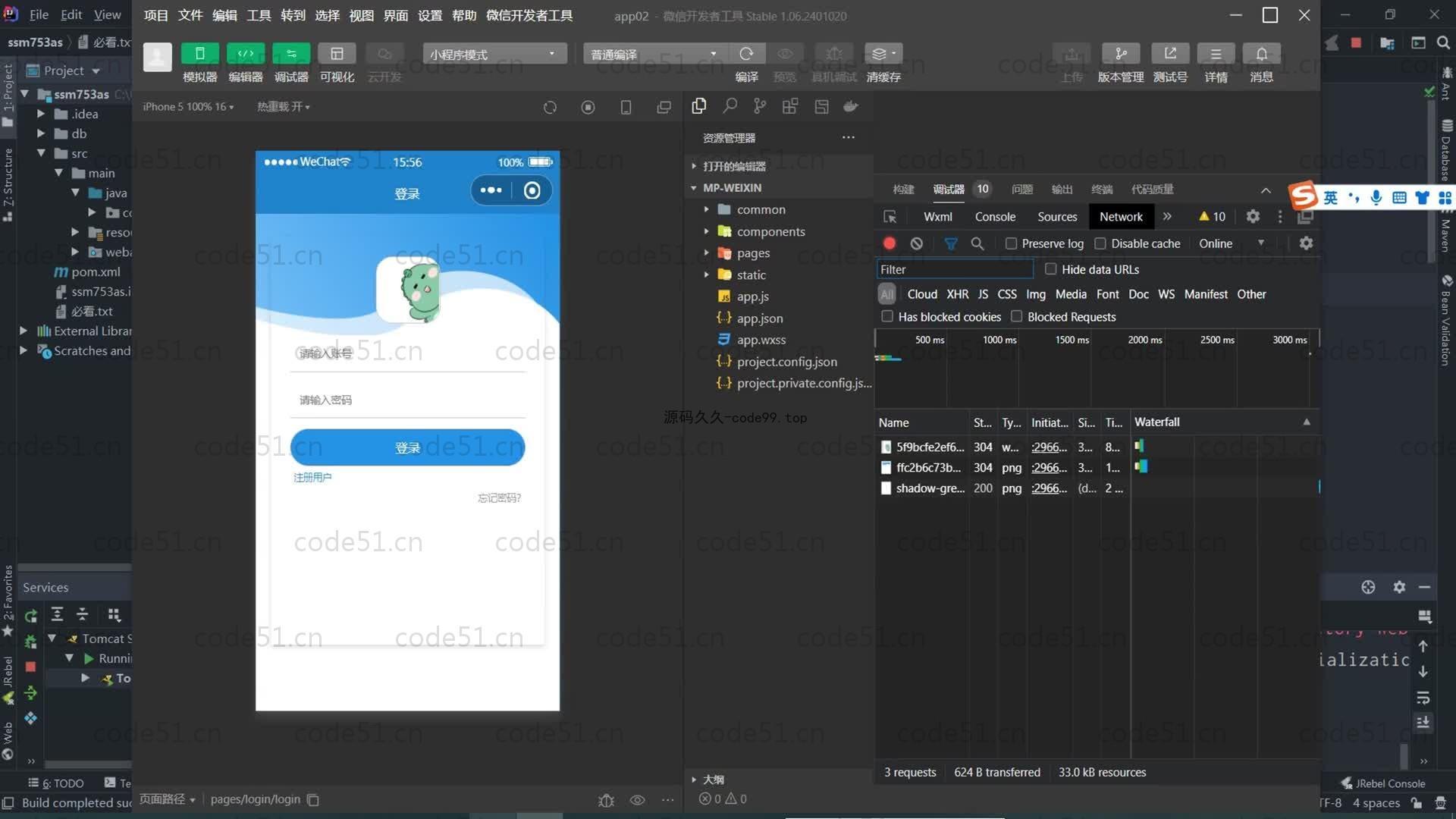The height and width of the screenshot is (819, 1456).
Task: Open the 工具 menu
Action: tap(259, 15)
